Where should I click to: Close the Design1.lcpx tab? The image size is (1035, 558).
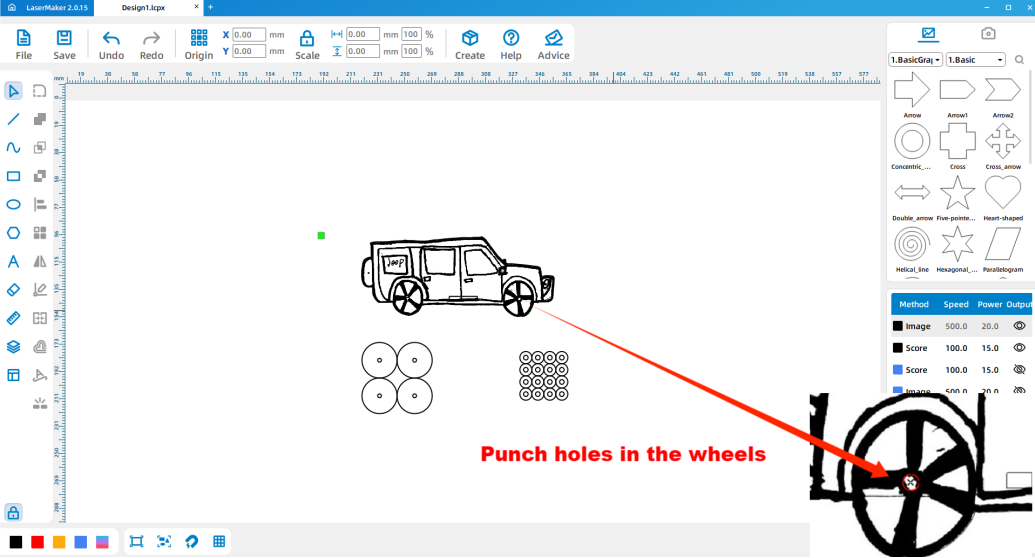[196, 7]
